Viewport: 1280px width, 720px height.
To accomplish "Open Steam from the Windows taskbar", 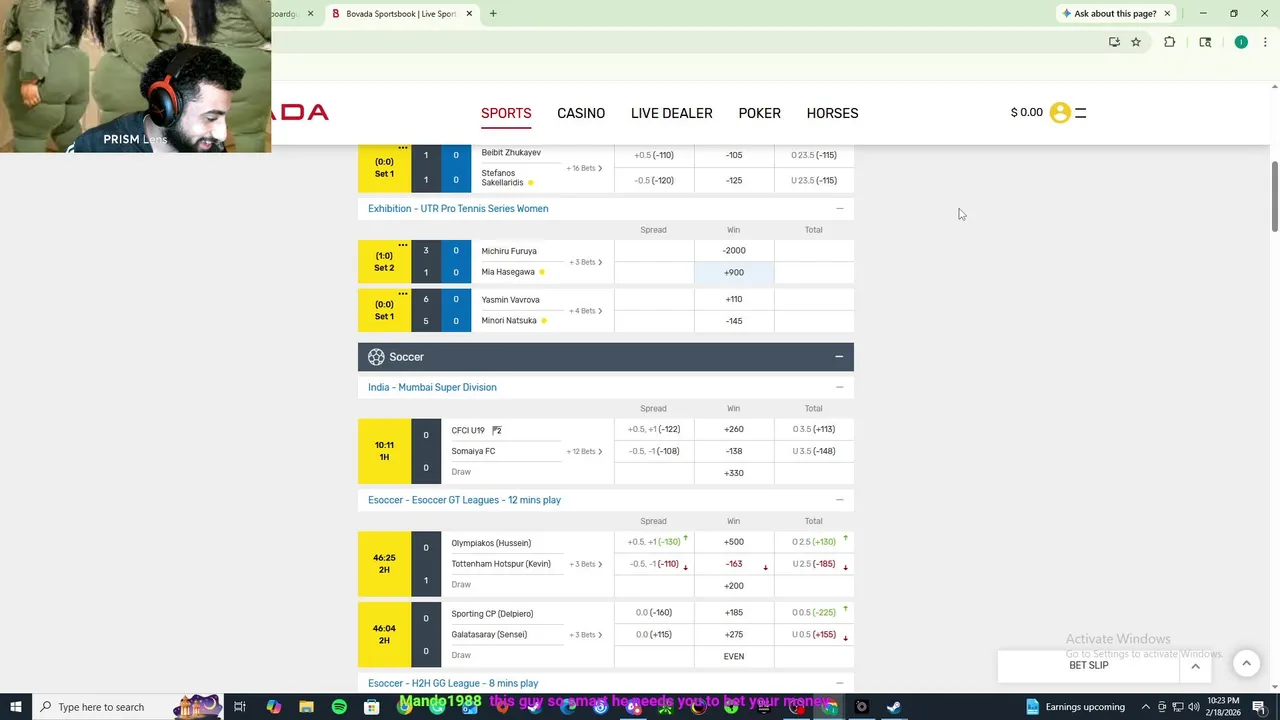I will click(894, 707).
